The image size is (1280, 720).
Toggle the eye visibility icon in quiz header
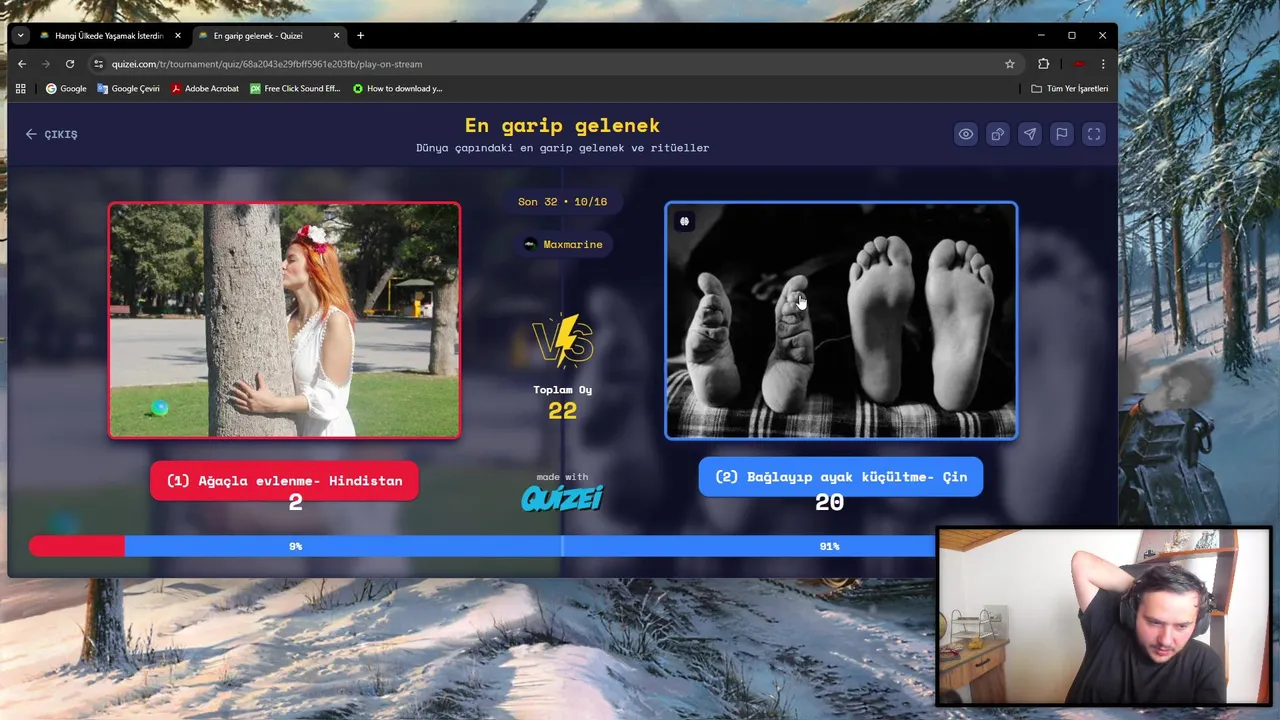coord(965,134)
